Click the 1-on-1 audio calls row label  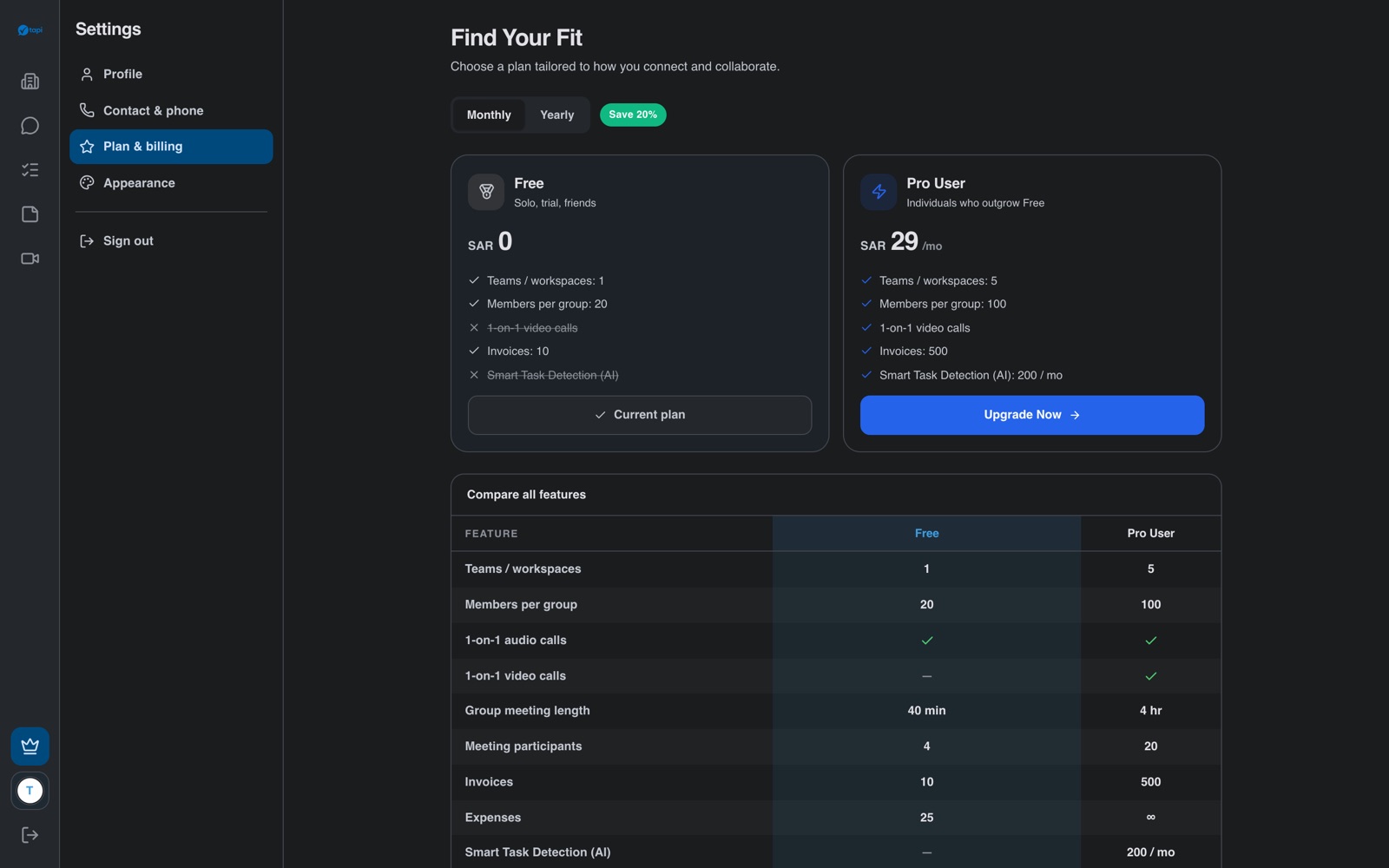click(516, 641)
